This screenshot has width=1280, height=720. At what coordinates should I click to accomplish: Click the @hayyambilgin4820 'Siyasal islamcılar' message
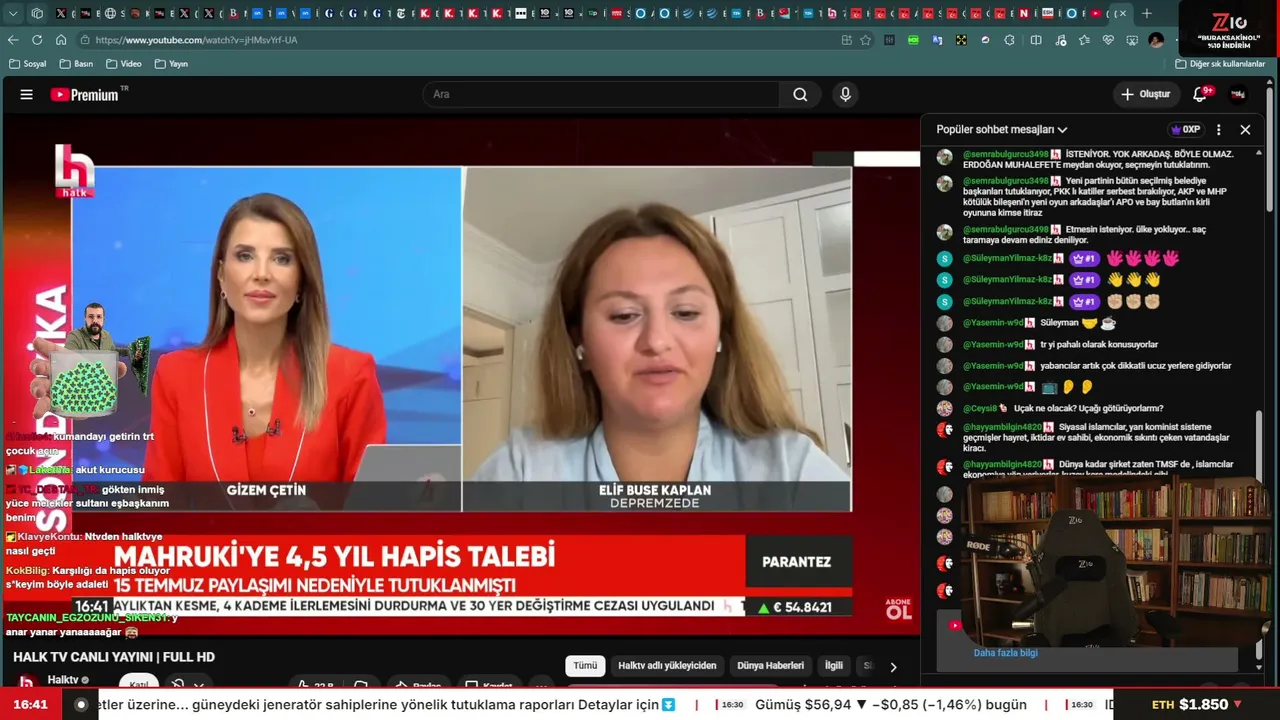[x=1098, y=437]
